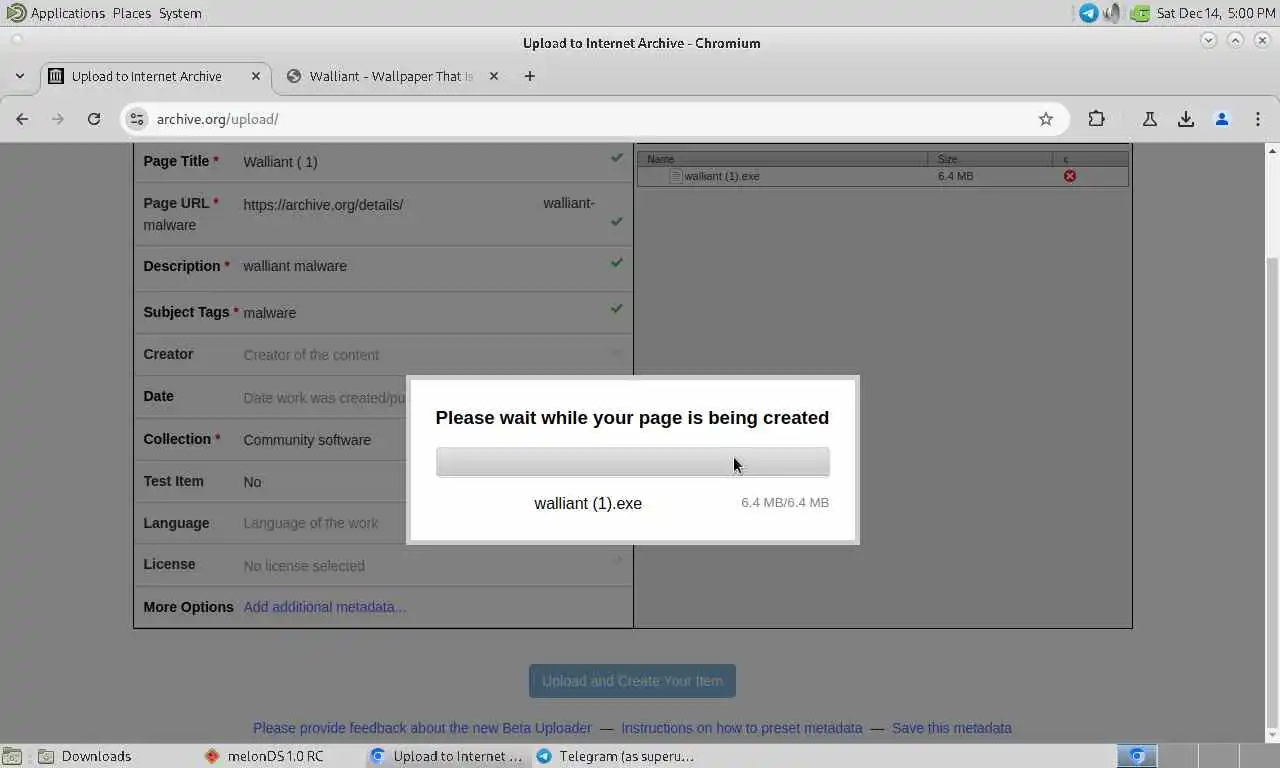The width and height of the screenshot is (1280, 768).
Task: Open the beta uploader feedback link
Action: 422,728
